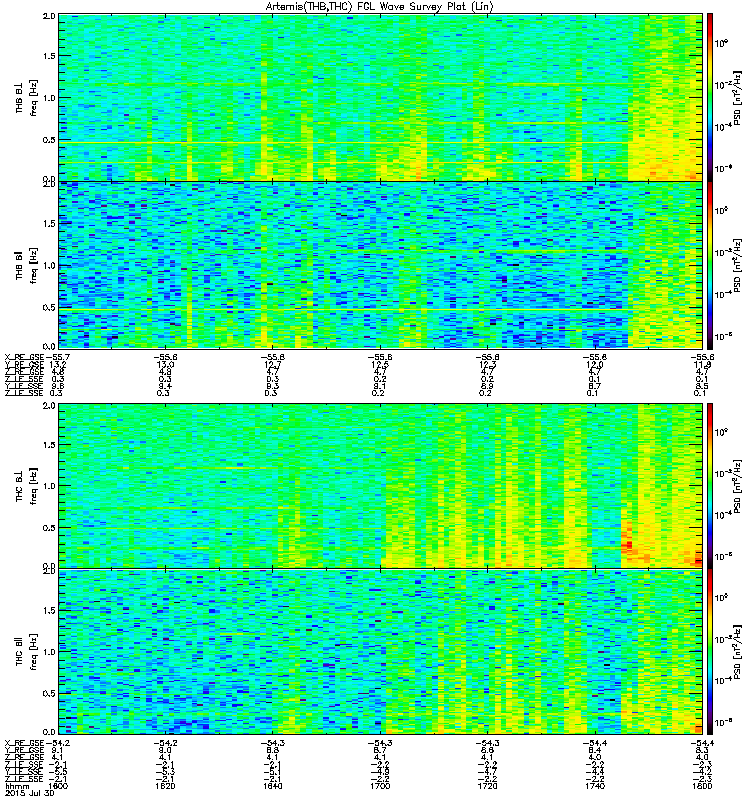The height and width of the screenshot is (800, 750).
Task: Click the THC X_RE_GSE row label
Action: click(x=24, y=743)
